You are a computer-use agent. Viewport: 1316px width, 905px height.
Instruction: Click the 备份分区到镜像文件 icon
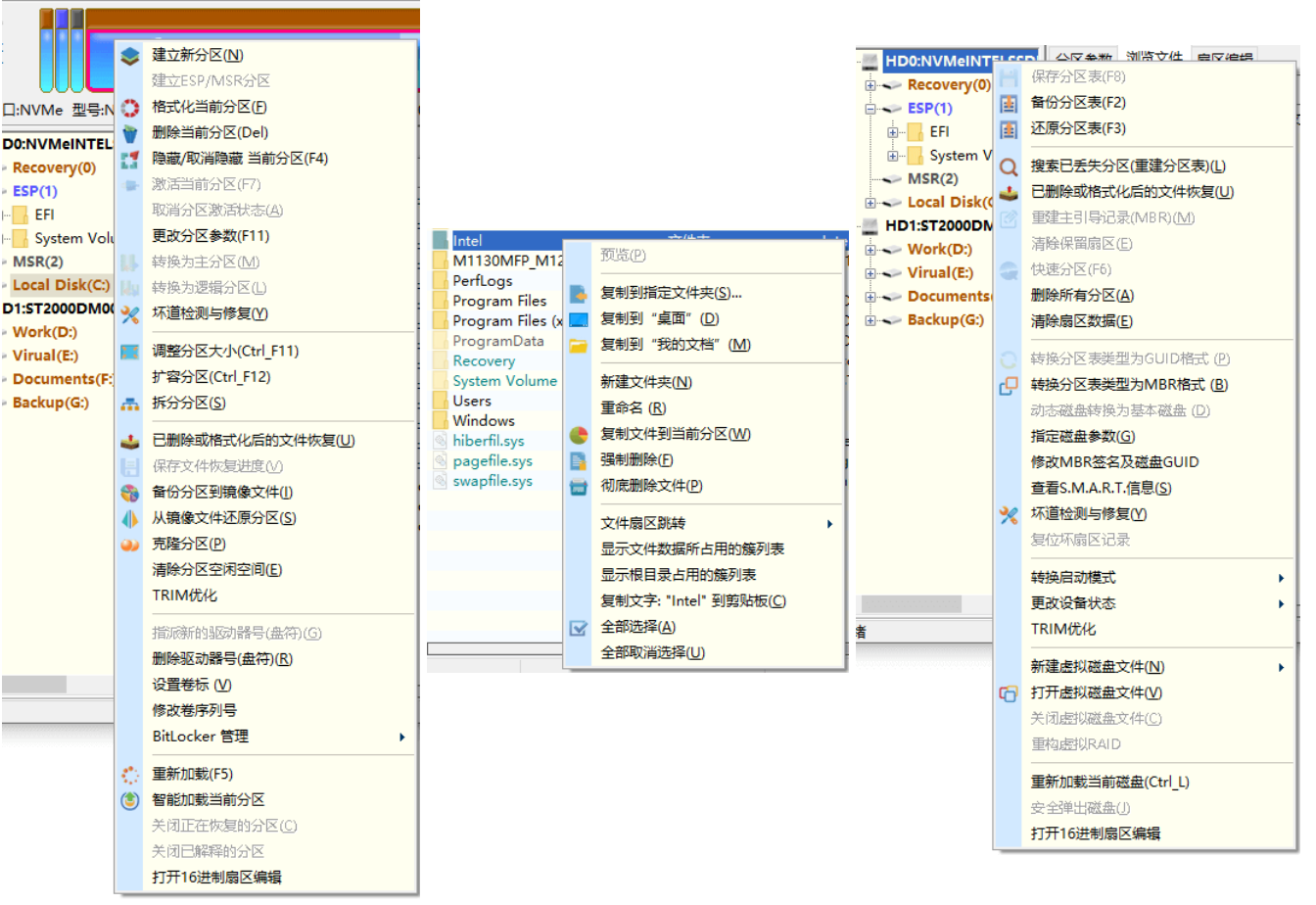pyautogui.click(x=130, y=493)
